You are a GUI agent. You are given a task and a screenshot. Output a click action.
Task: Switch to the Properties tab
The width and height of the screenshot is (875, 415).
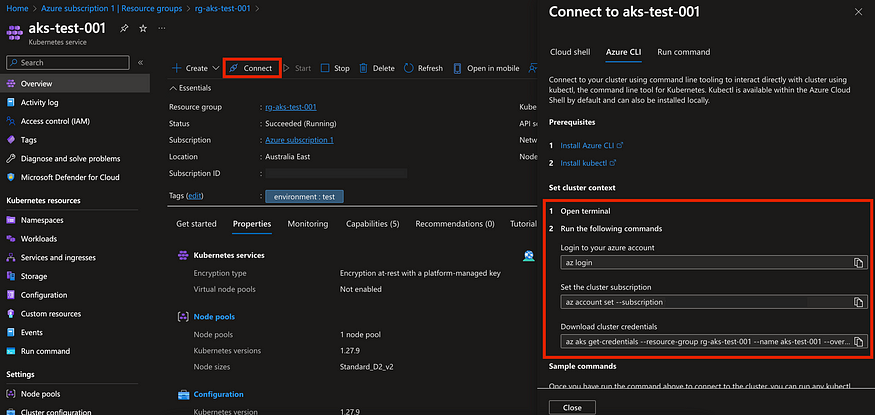[x=252, y=224]
